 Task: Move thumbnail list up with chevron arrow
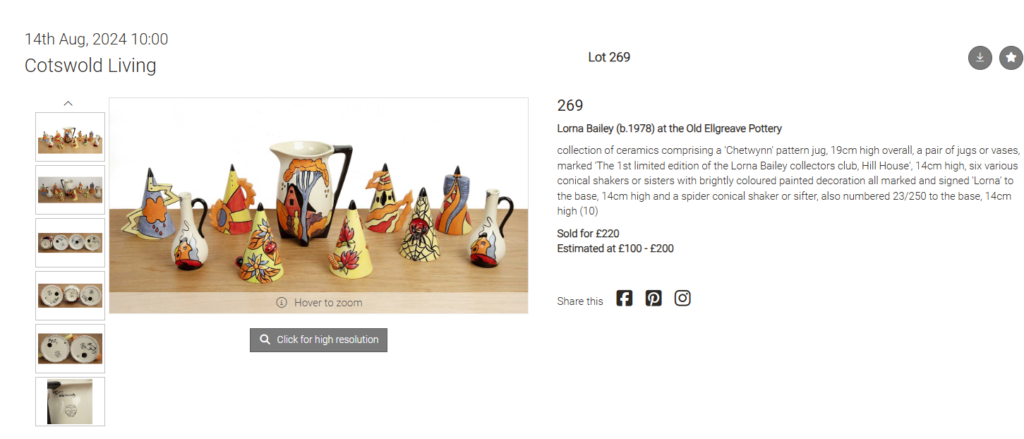pos(68,103)
